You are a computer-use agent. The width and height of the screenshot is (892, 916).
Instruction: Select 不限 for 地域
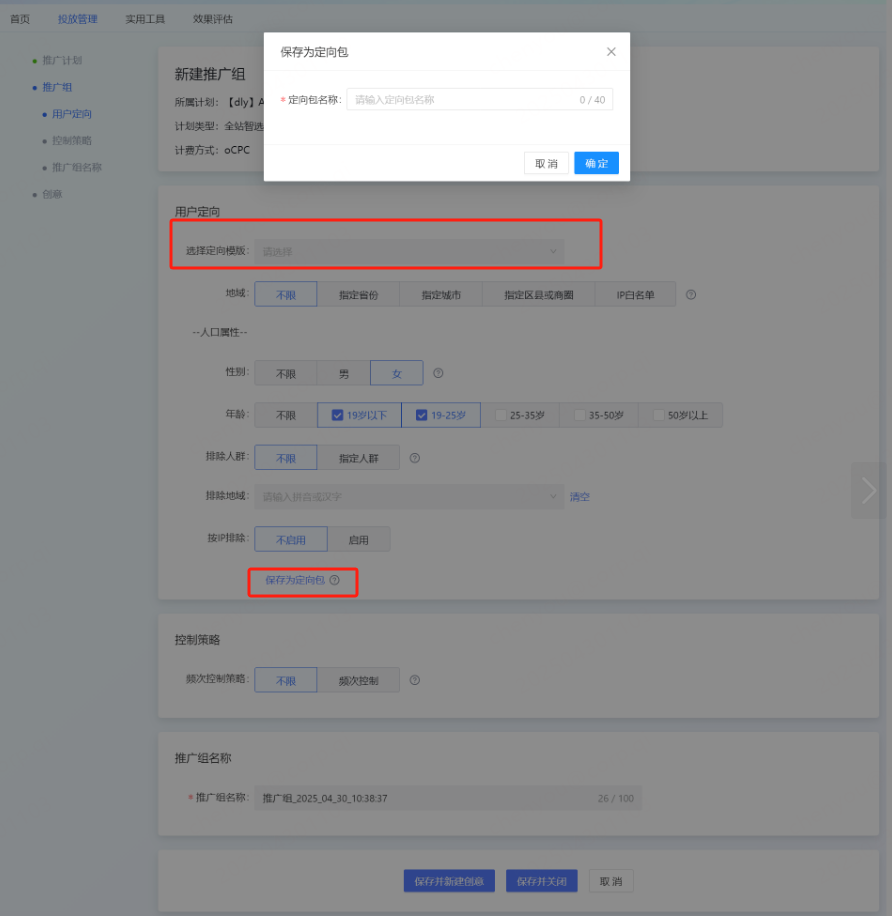(286, 294)
